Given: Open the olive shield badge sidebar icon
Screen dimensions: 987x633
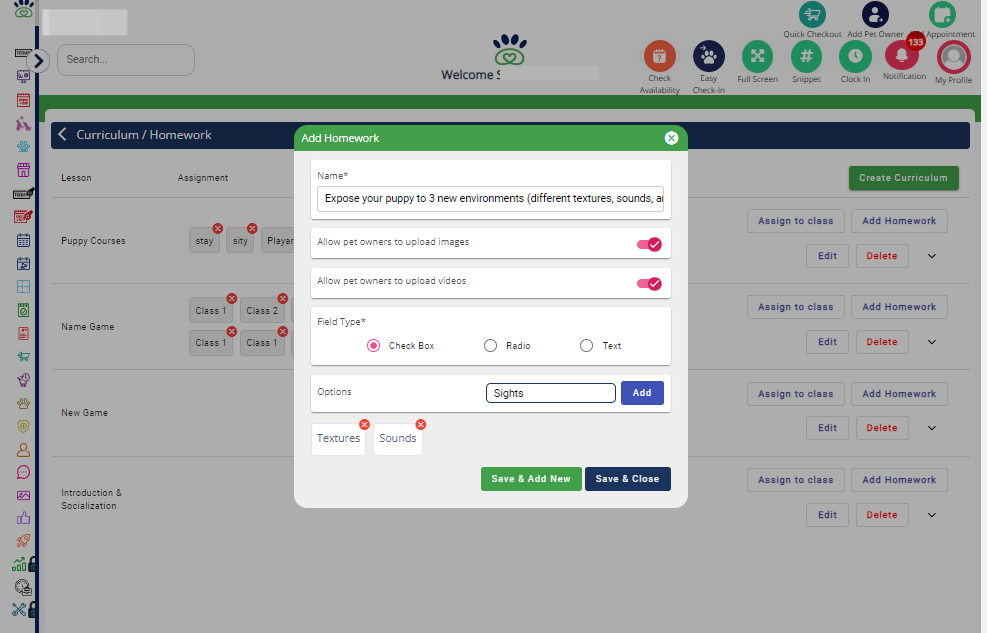Looking at the screenshot, I should click(x=23, y=426).
